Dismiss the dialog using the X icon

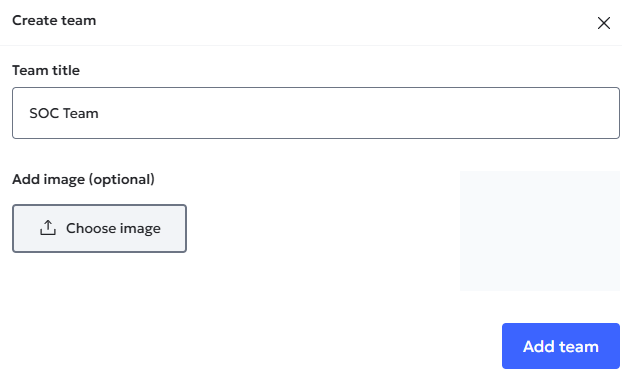(603, 23)
